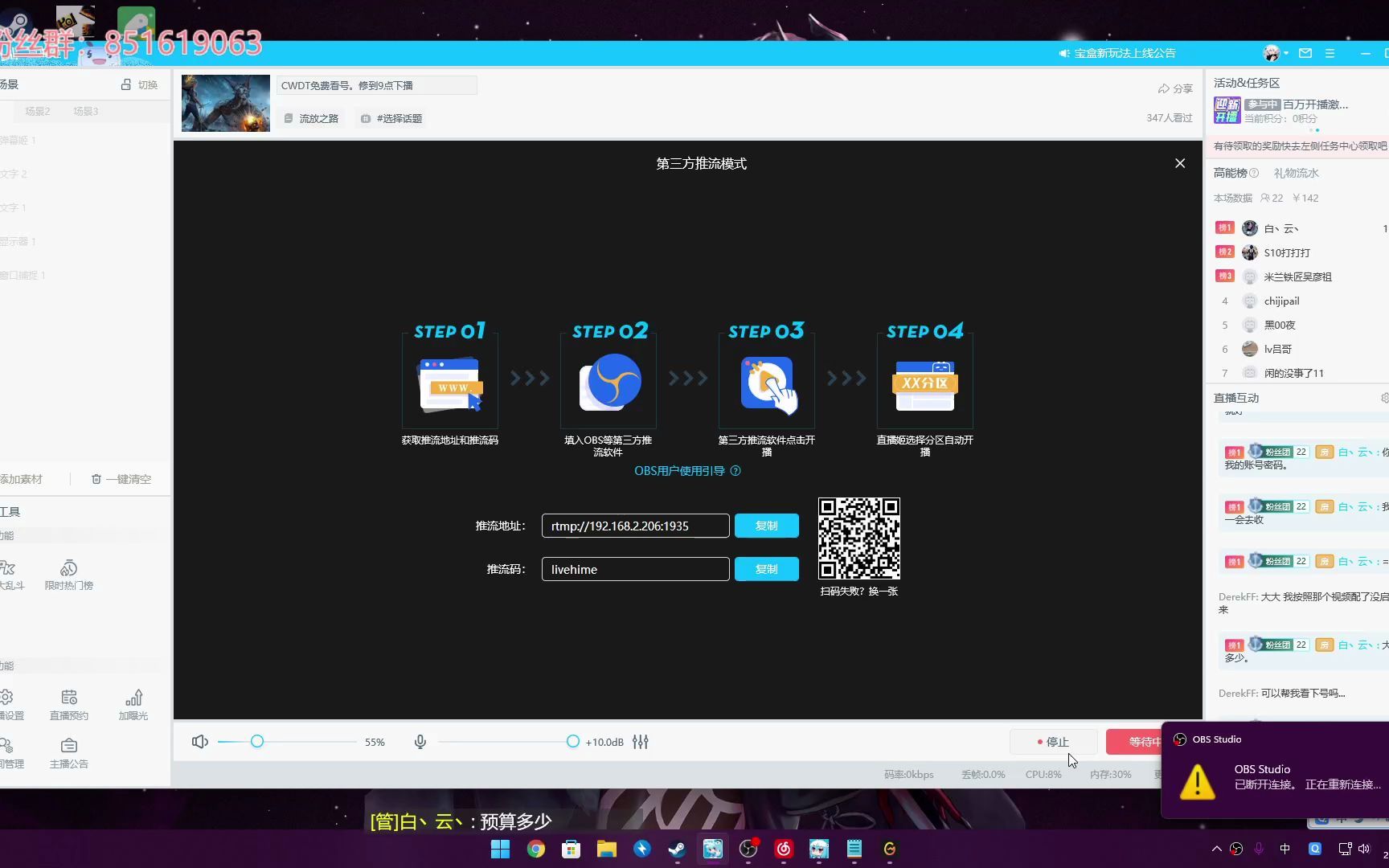Click the 分享 share button

(1175, 88)
